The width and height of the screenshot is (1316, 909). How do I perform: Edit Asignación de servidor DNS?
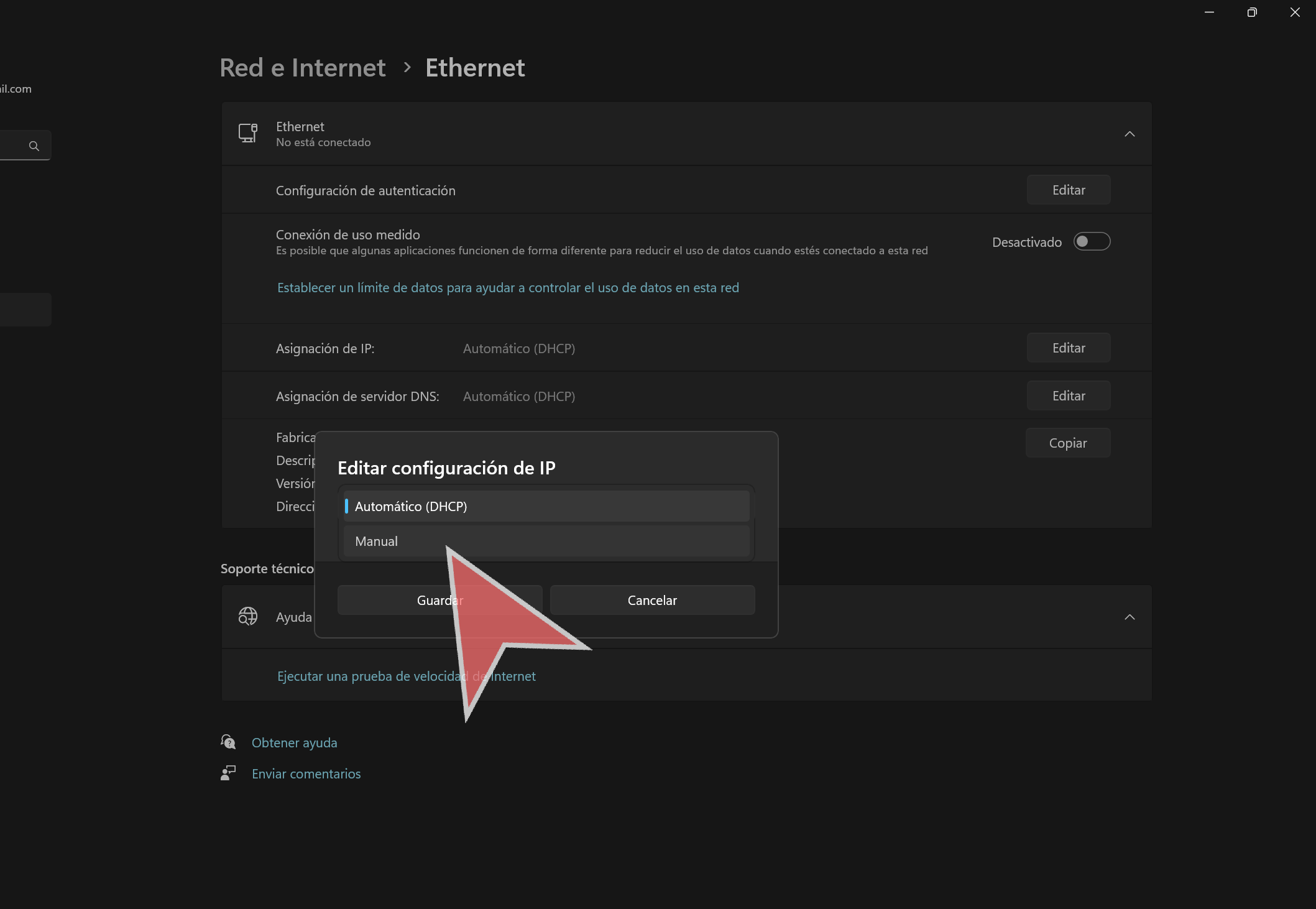click(x=1068, y=395)
